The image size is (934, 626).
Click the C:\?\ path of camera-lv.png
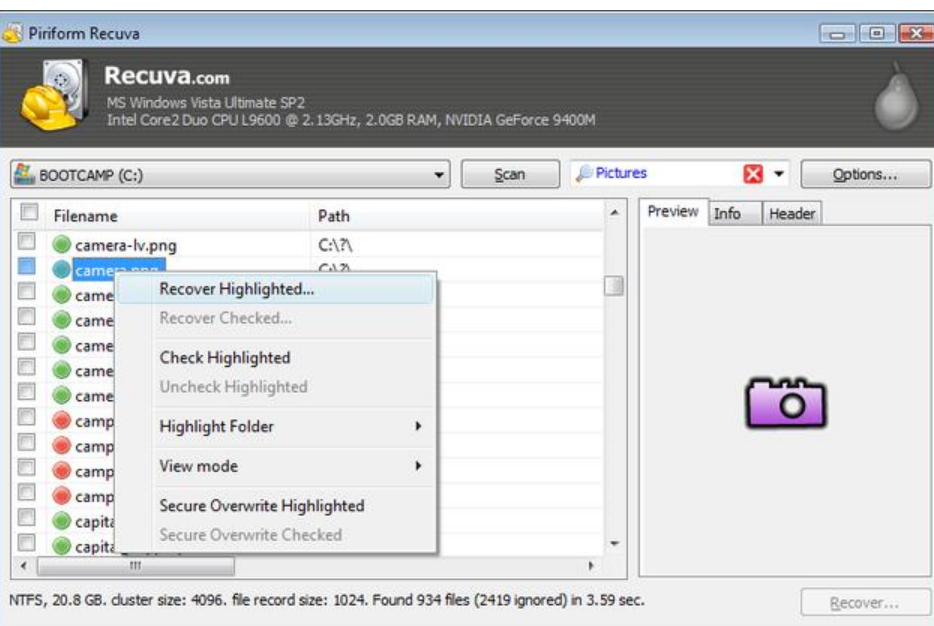click(x=335, y=245)
